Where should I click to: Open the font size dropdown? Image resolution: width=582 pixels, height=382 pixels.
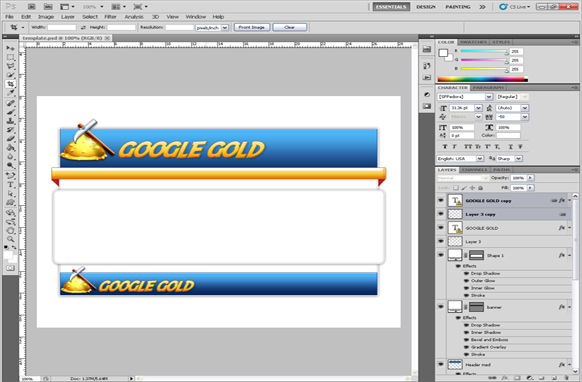coord(478,108)
